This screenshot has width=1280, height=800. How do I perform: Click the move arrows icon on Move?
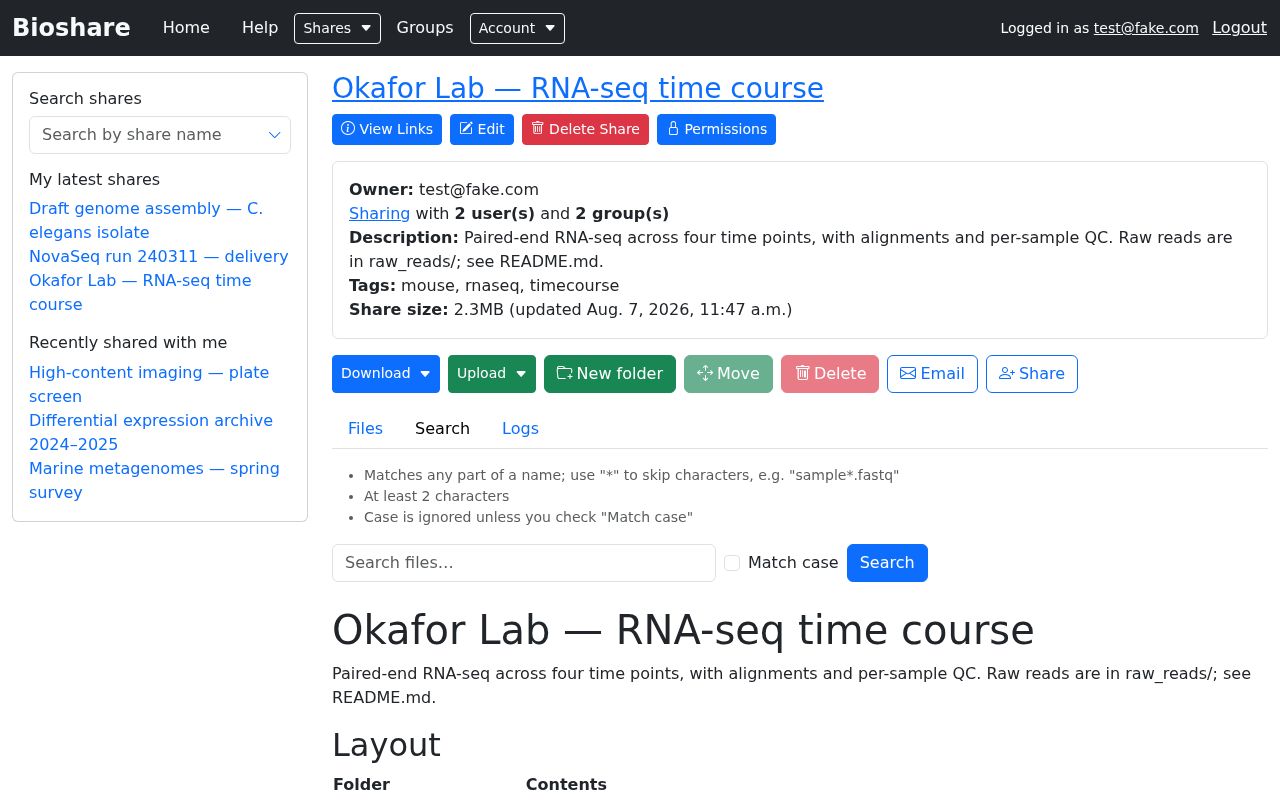(x=705, y=373)
